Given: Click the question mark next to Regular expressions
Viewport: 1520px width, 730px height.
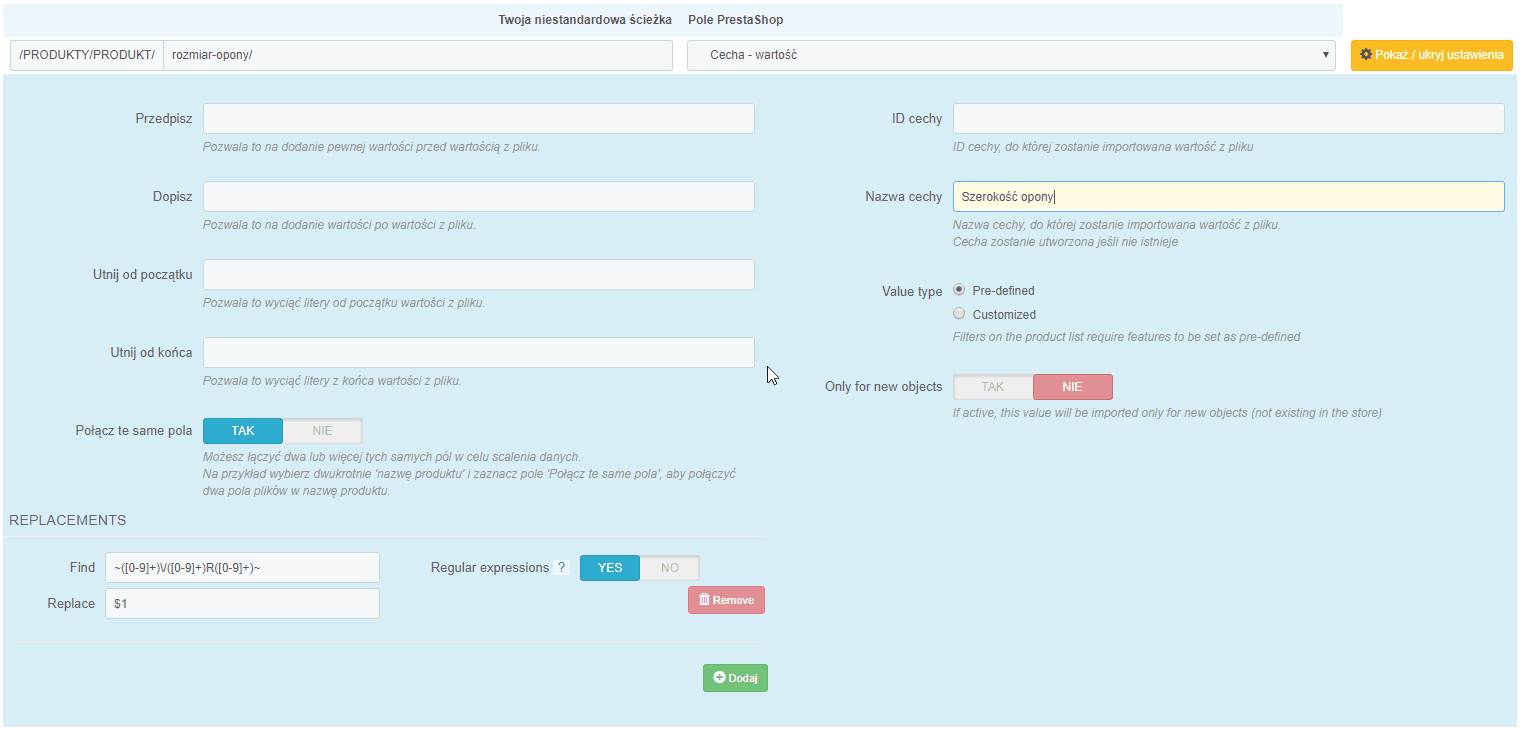Looking at the screenshot, I should [561, 568].
